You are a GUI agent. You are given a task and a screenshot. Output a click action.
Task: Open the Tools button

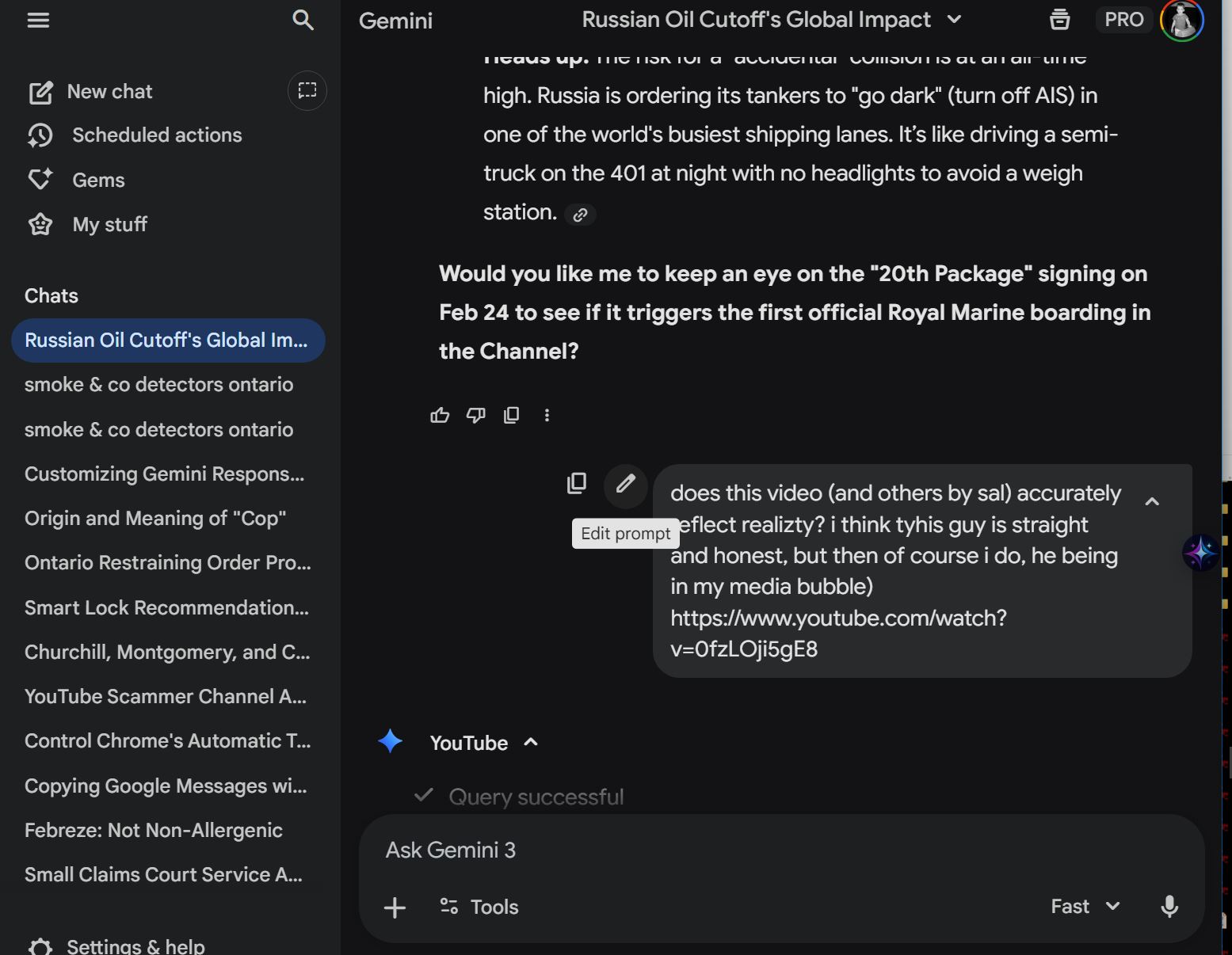point(479,907)
